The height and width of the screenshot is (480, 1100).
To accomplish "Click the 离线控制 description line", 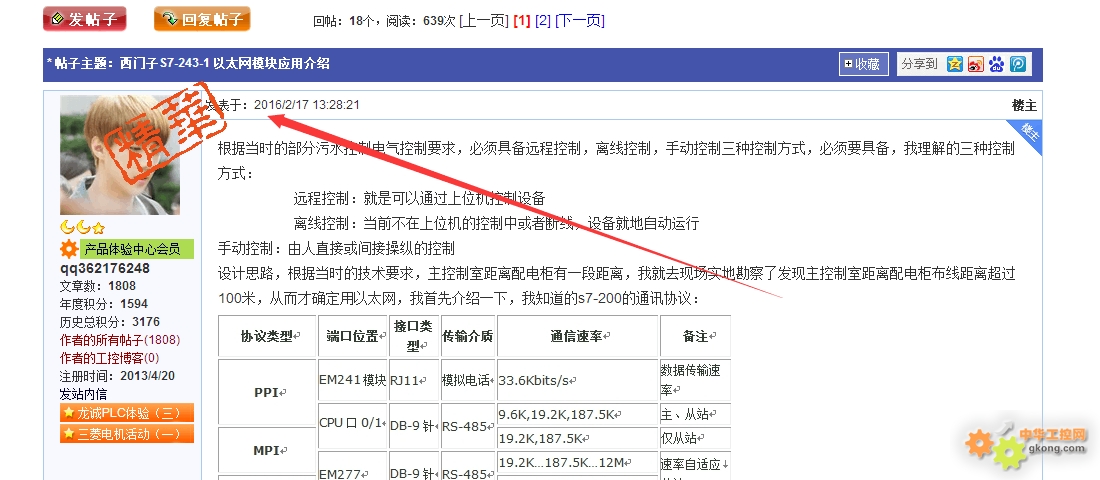I will 496,224.
